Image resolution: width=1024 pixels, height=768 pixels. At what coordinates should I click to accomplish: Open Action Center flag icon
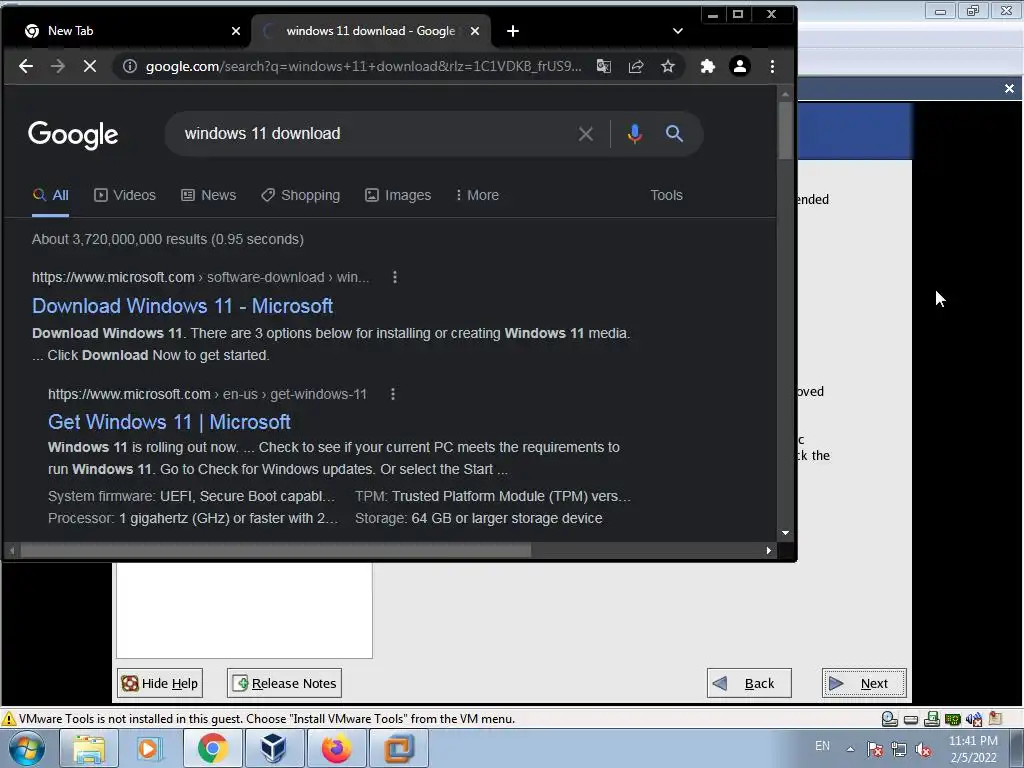click(874, 749)
